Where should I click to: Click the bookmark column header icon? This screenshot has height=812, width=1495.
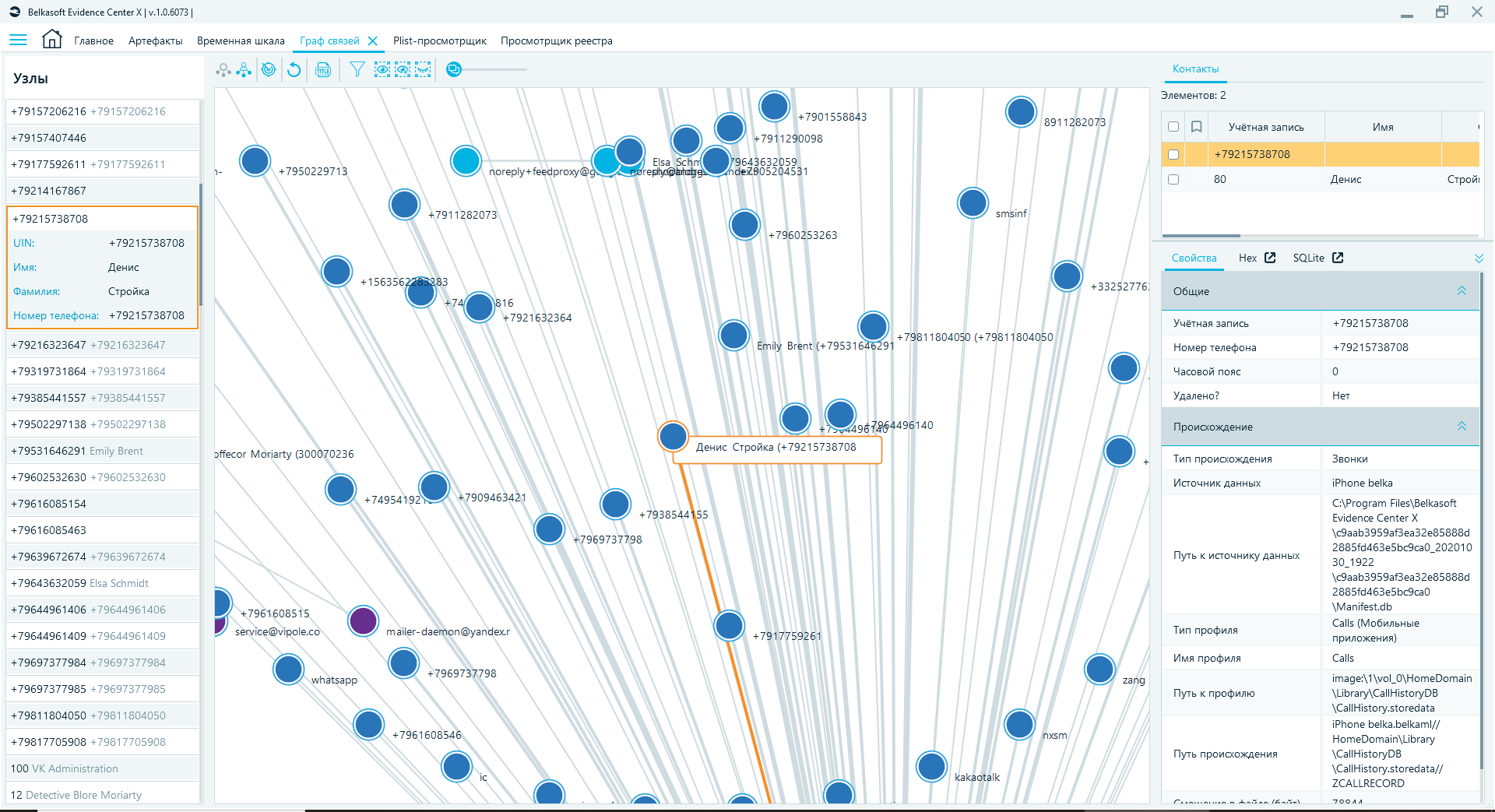pos(1197,127)
